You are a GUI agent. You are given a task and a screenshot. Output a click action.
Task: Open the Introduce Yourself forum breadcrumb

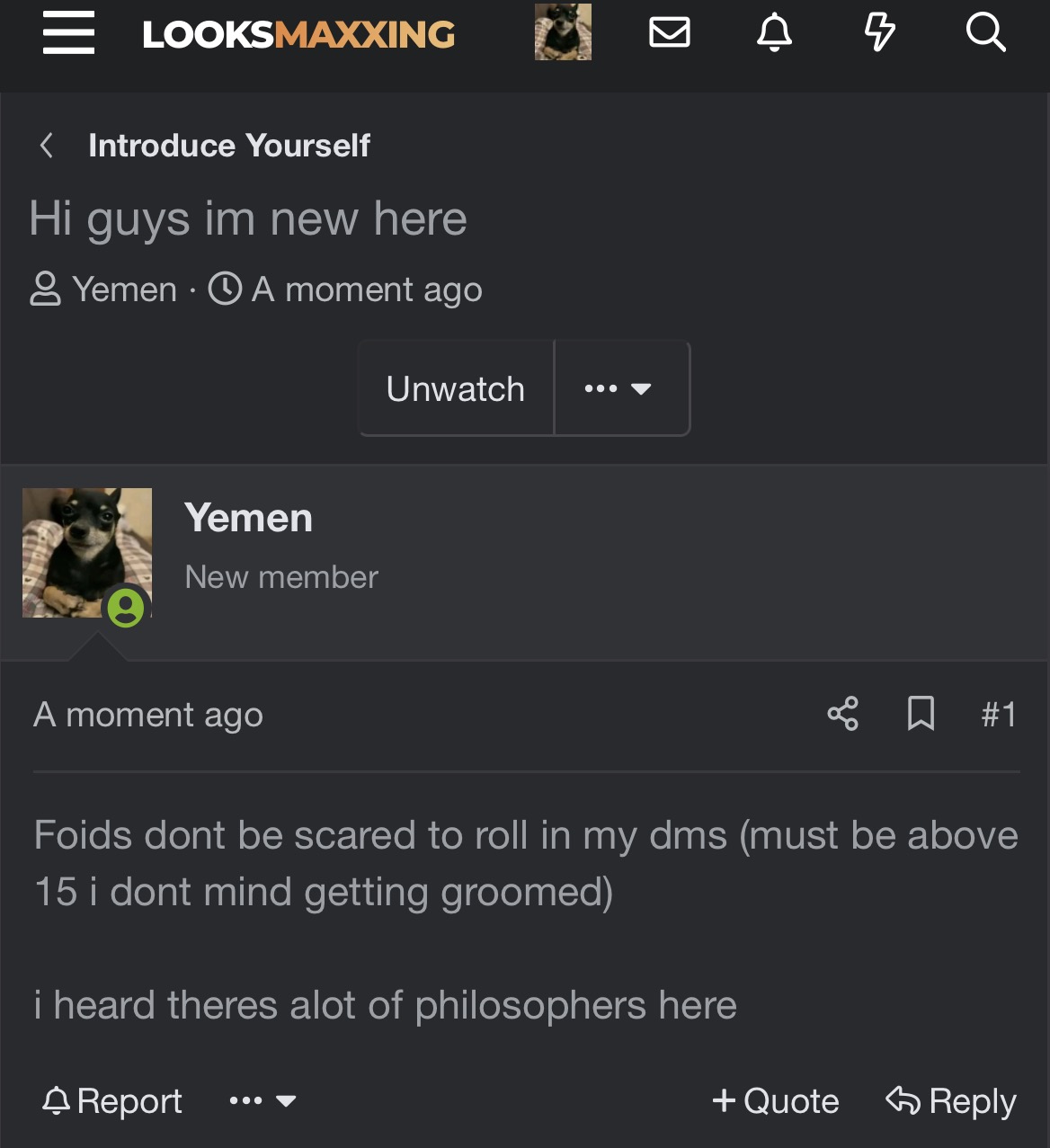229,146
